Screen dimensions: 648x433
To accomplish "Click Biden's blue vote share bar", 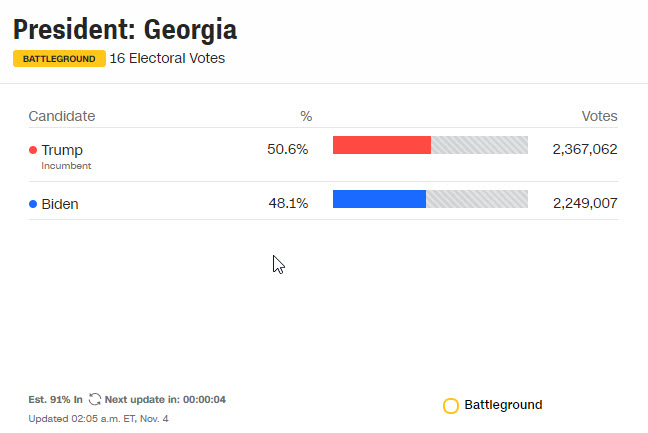I will 379,199.
